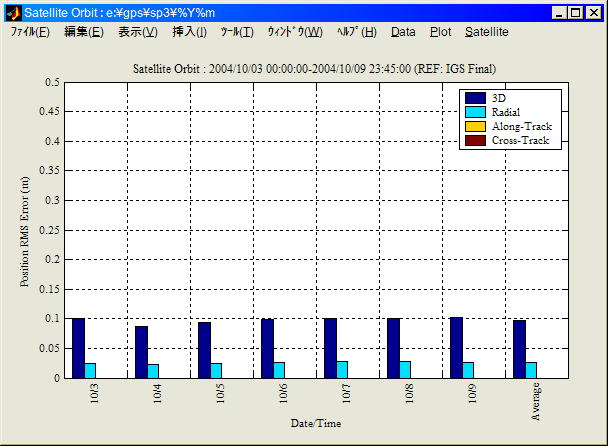
Task: Open the Plot menu
Action: (x=440, y=32)
